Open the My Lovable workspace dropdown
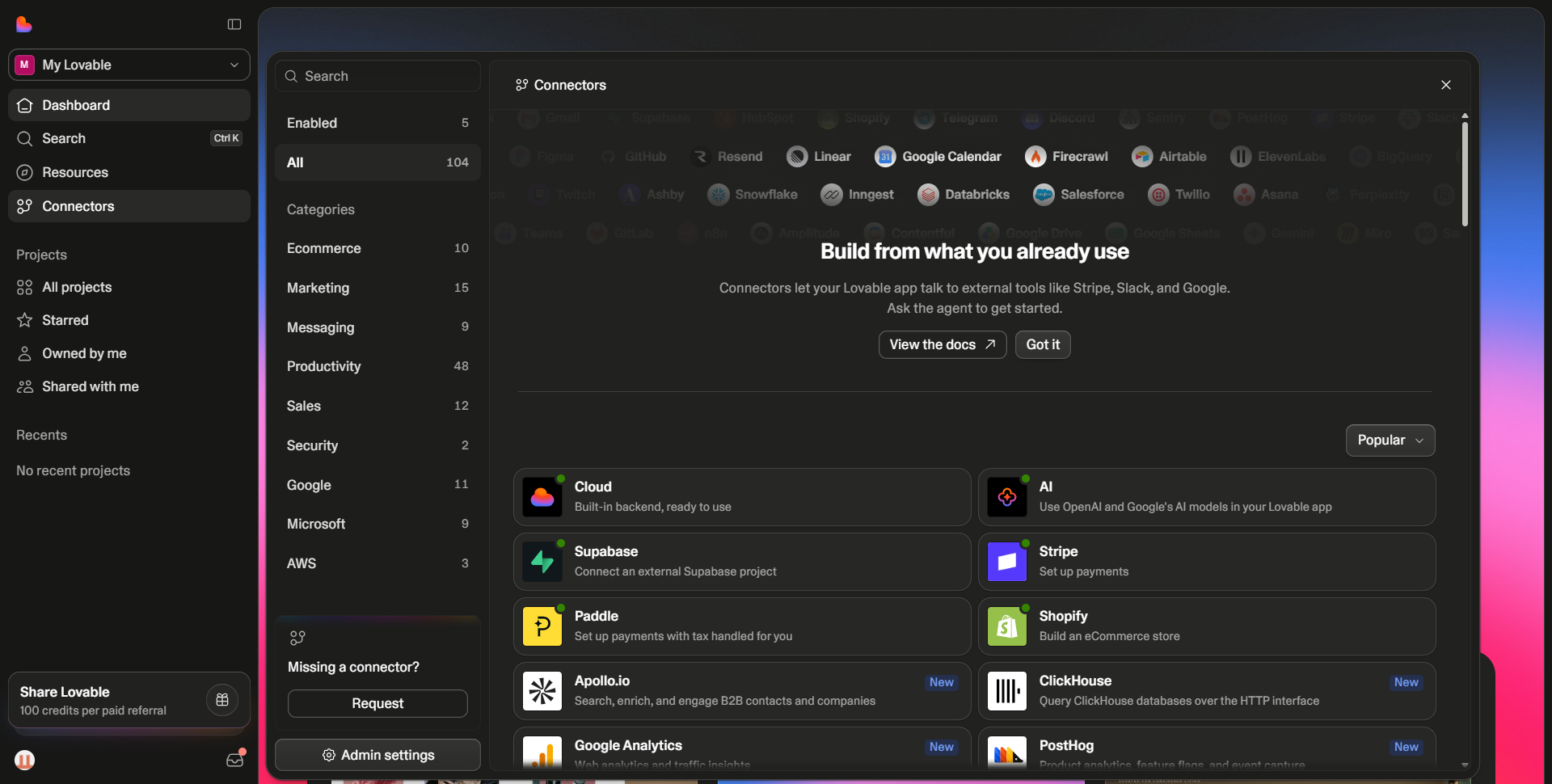The height and width of the screenshot is (784, 1552). click(x=129, y=65)
